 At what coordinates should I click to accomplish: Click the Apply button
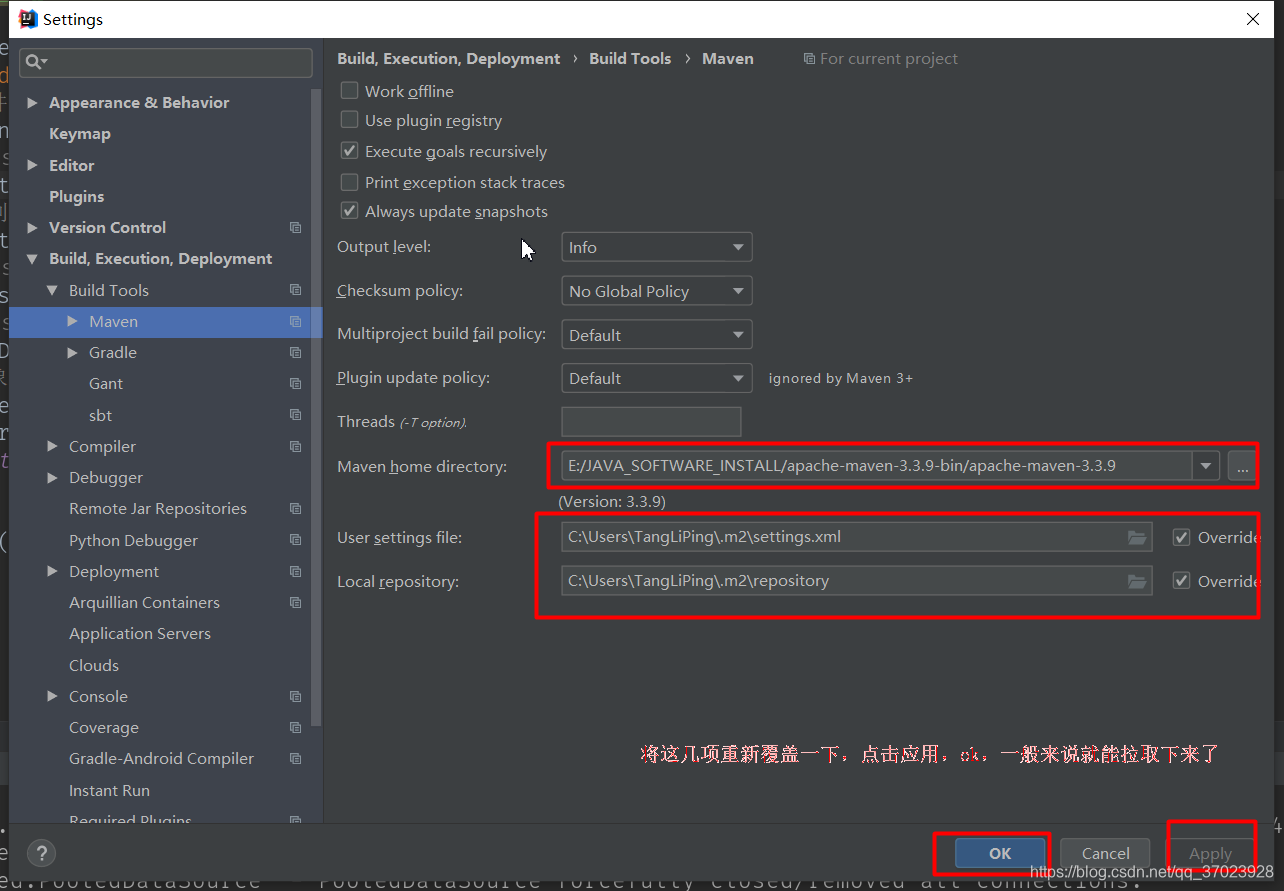[x=1210, y=853]
